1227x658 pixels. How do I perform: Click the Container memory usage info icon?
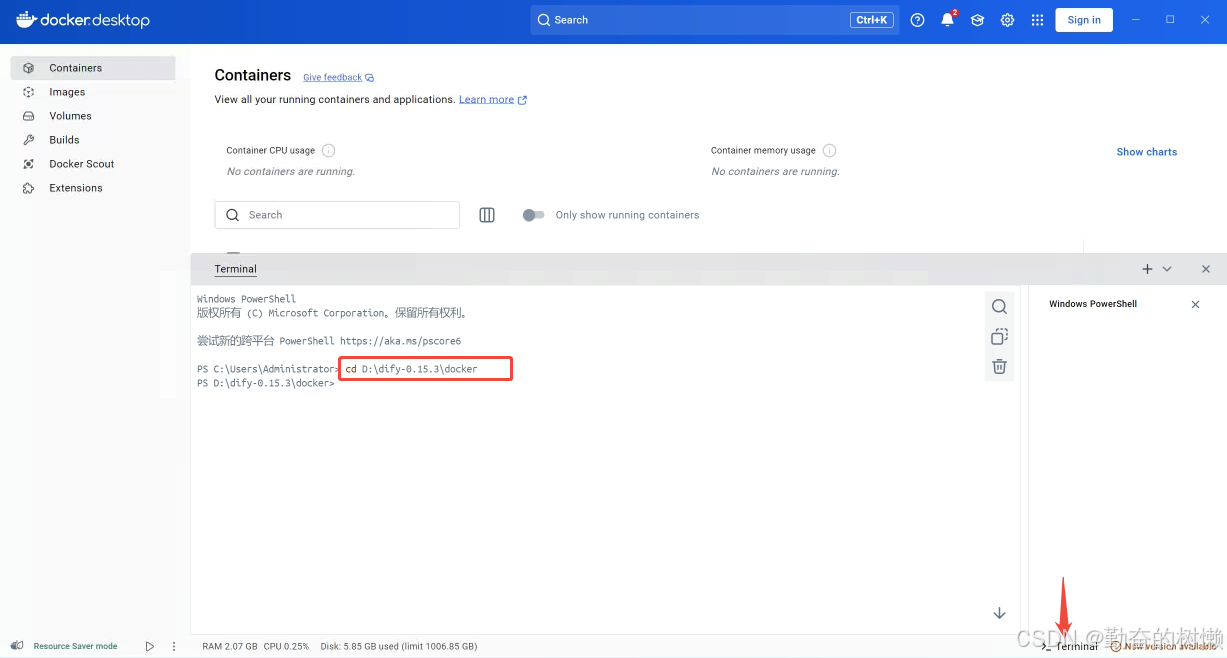coord(829,151)
